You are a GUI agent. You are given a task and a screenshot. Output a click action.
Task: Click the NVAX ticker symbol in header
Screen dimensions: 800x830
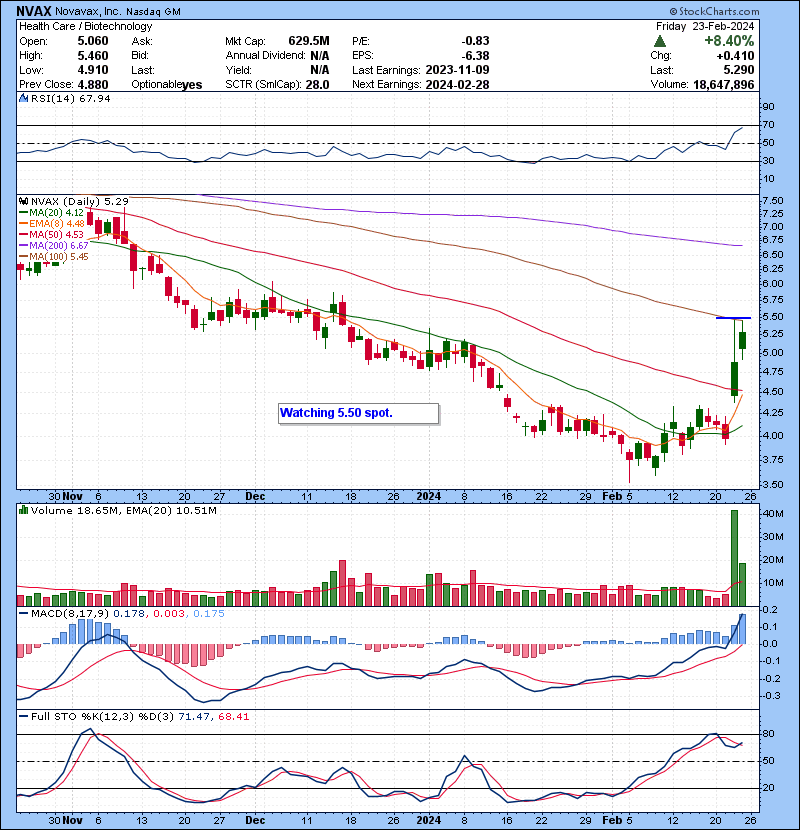pyautogui.click(x=33, y=11)
